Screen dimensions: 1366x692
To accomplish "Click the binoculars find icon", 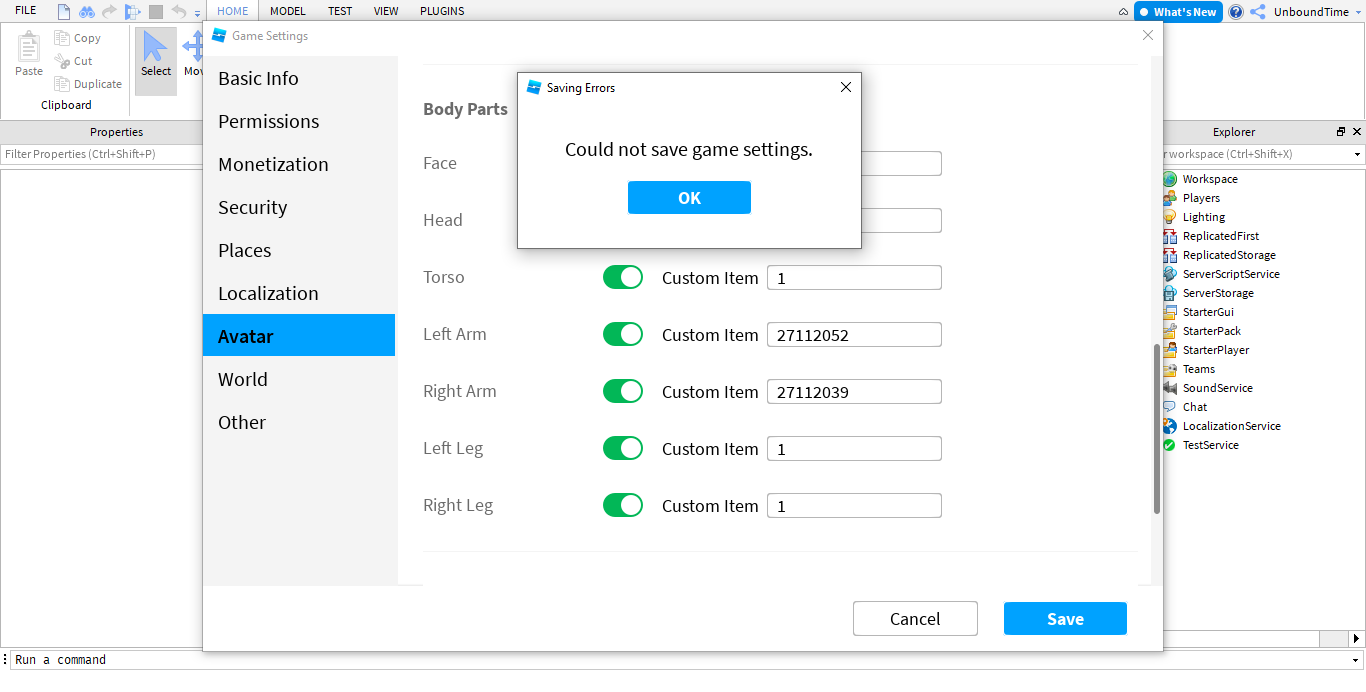I will (87, 12).
